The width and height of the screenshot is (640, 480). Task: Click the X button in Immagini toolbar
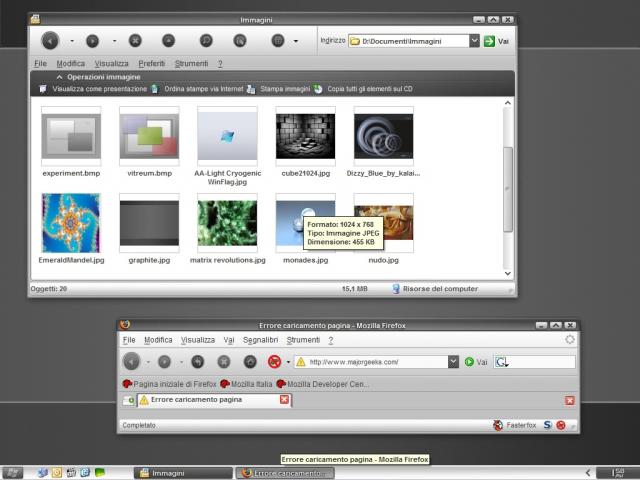coord(135,40)
